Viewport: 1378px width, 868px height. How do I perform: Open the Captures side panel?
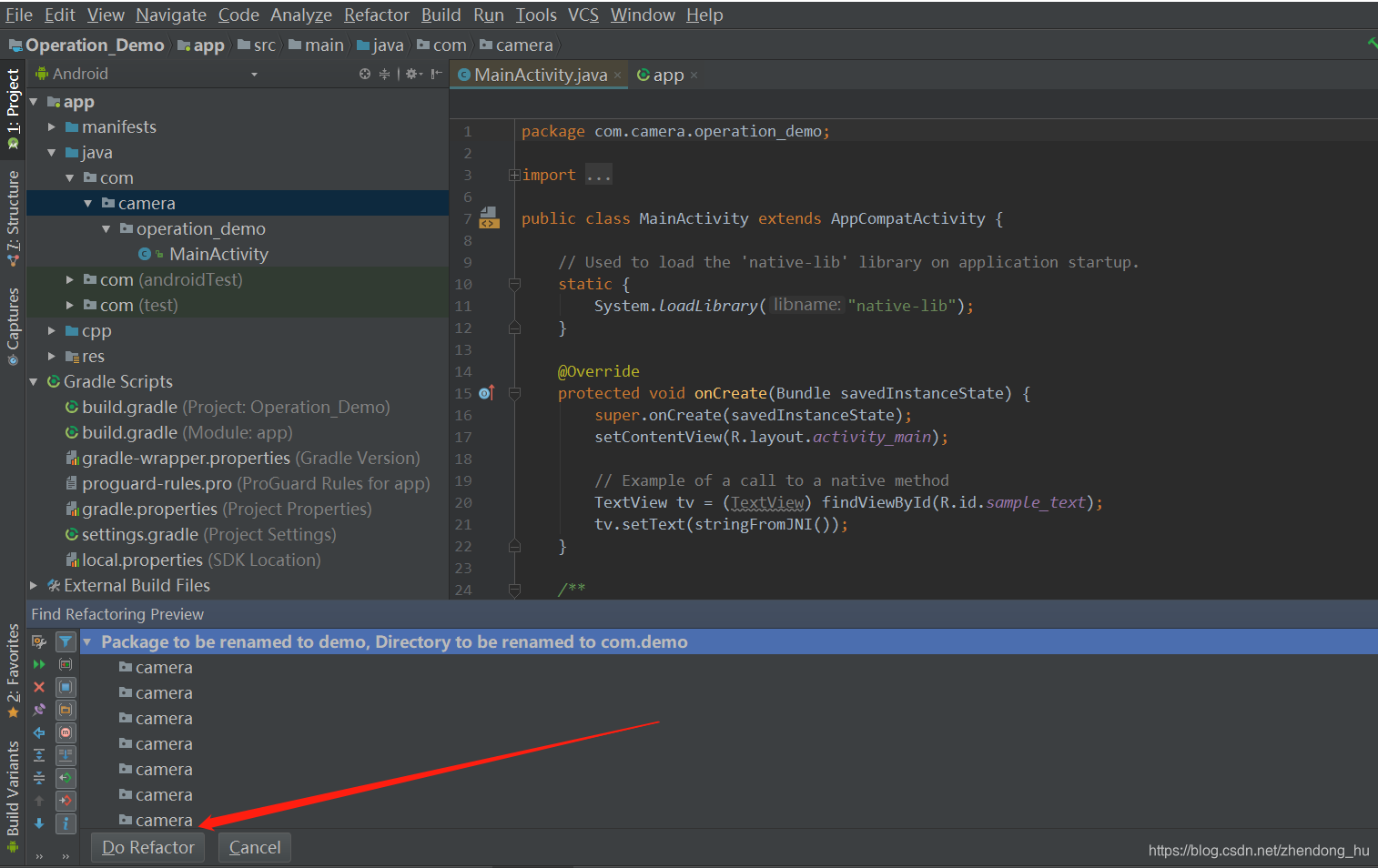[x=13, y=326]
